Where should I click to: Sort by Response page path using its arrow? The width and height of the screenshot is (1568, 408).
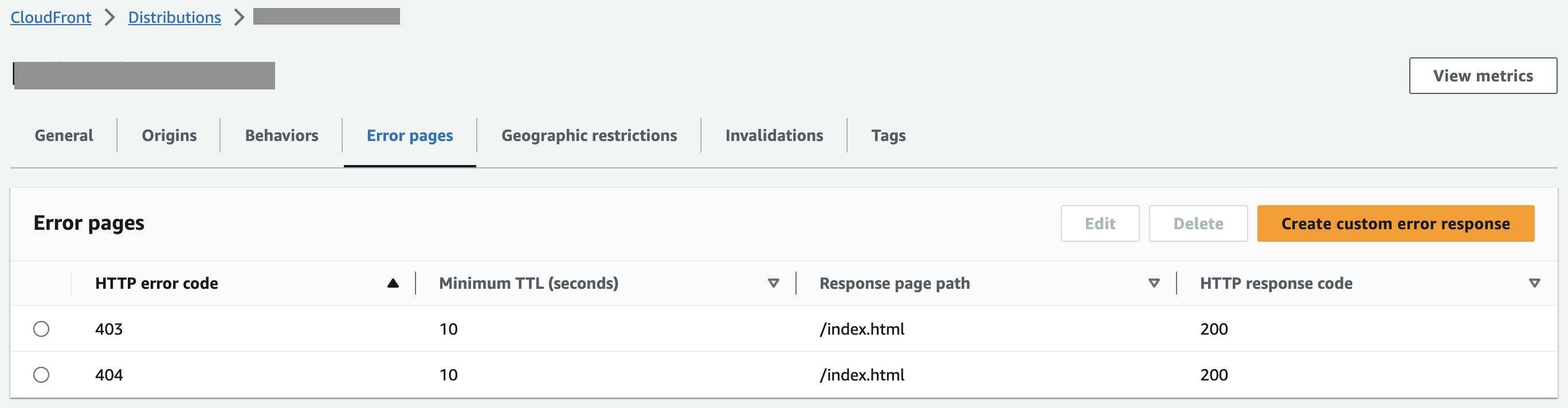[x=1154, y=283]
